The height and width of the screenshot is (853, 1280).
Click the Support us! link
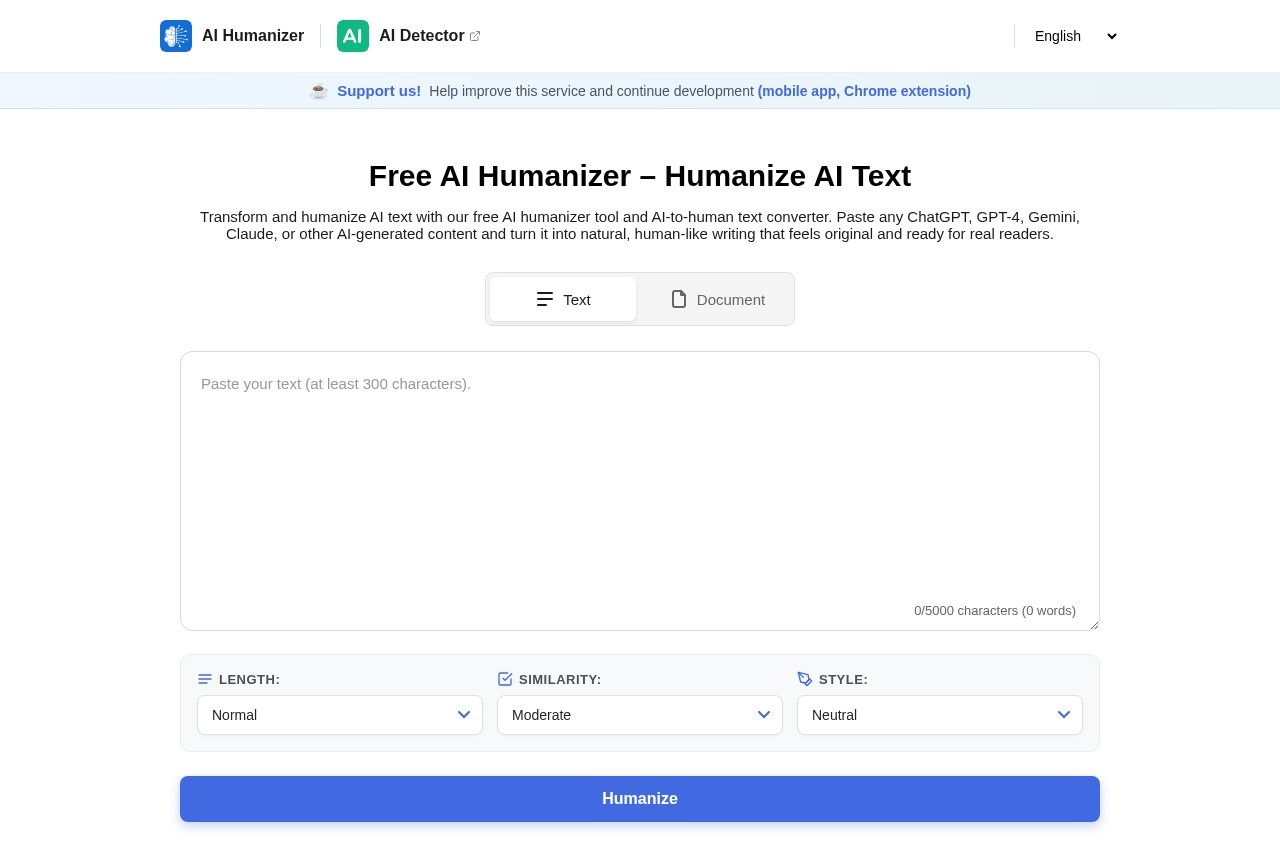click(x=379, y=91)
